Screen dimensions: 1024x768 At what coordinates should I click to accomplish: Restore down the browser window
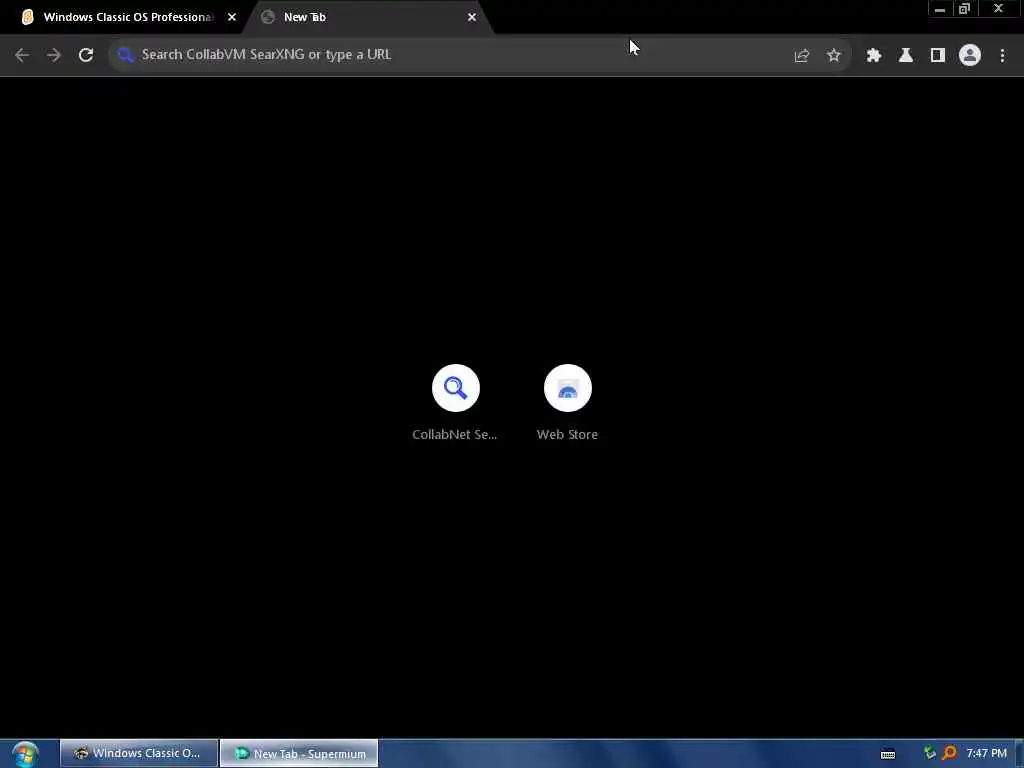pos(965,9)
